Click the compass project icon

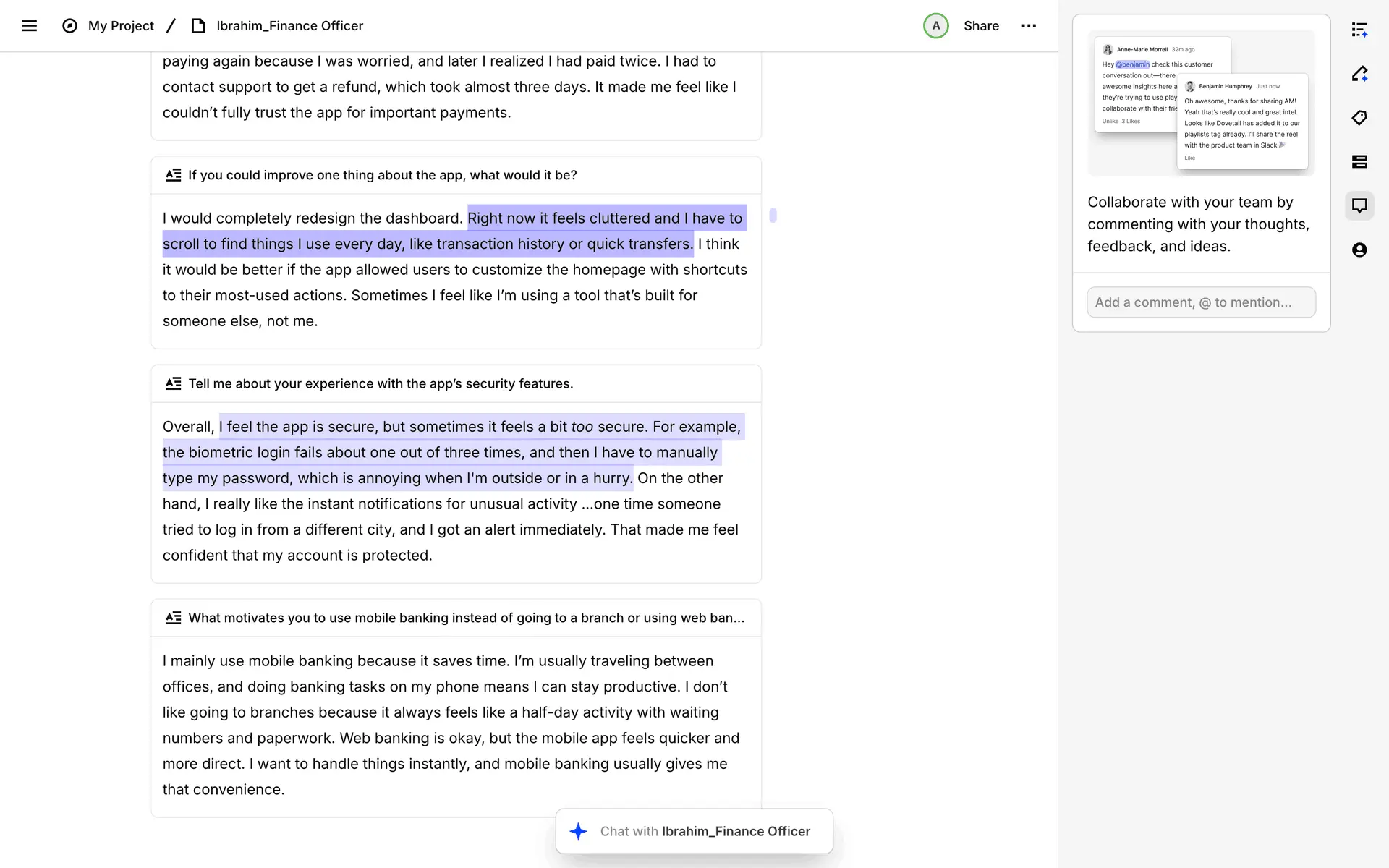tap(69, 26)
